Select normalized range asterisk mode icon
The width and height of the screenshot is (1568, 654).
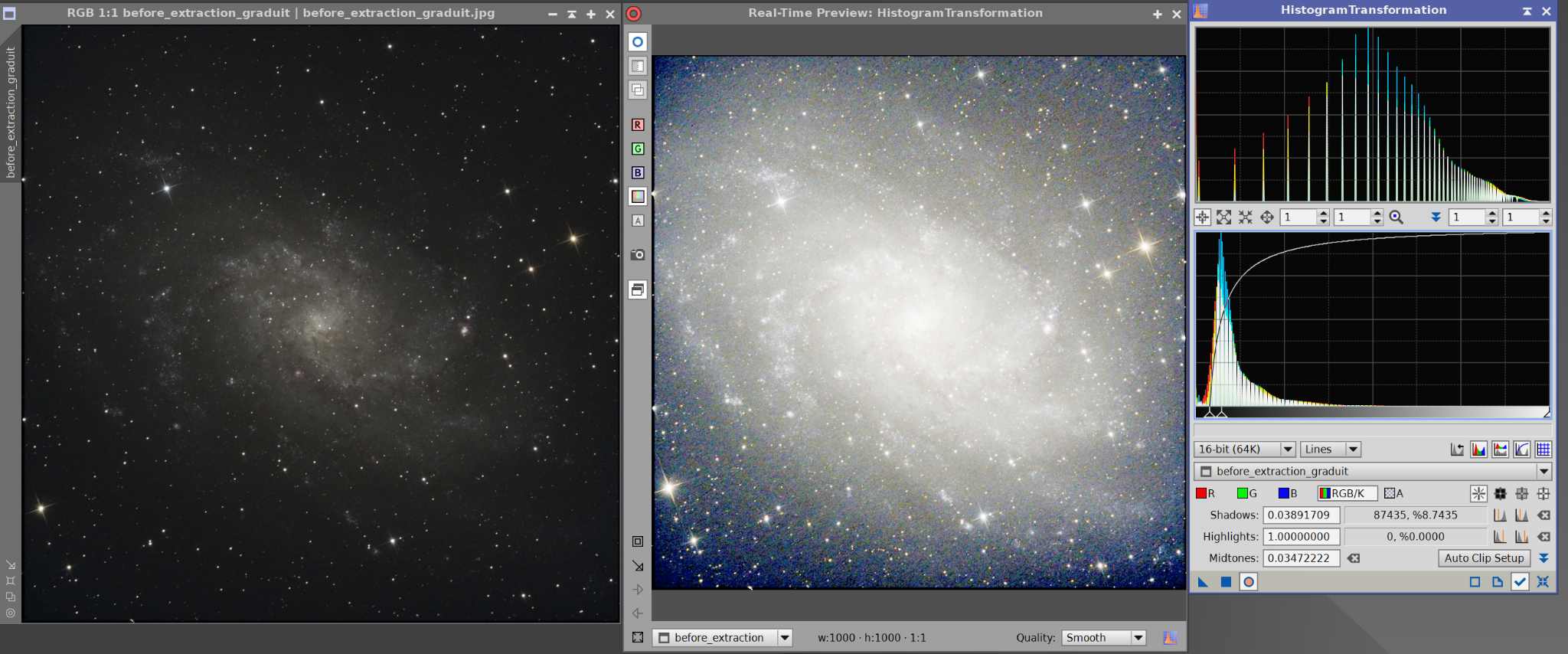(x=1478, y=494)
